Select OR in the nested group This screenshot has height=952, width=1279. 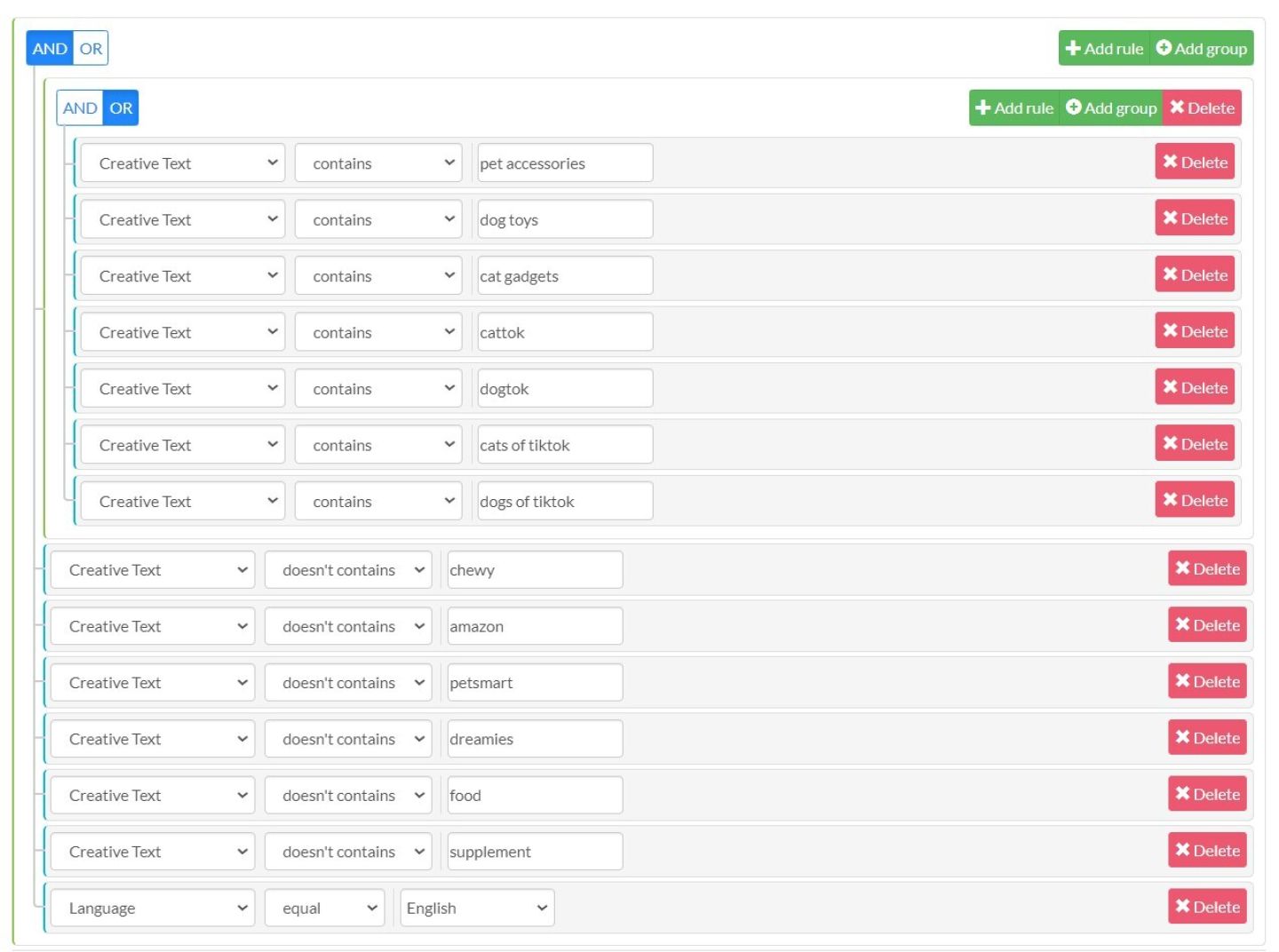pos(121,108)
